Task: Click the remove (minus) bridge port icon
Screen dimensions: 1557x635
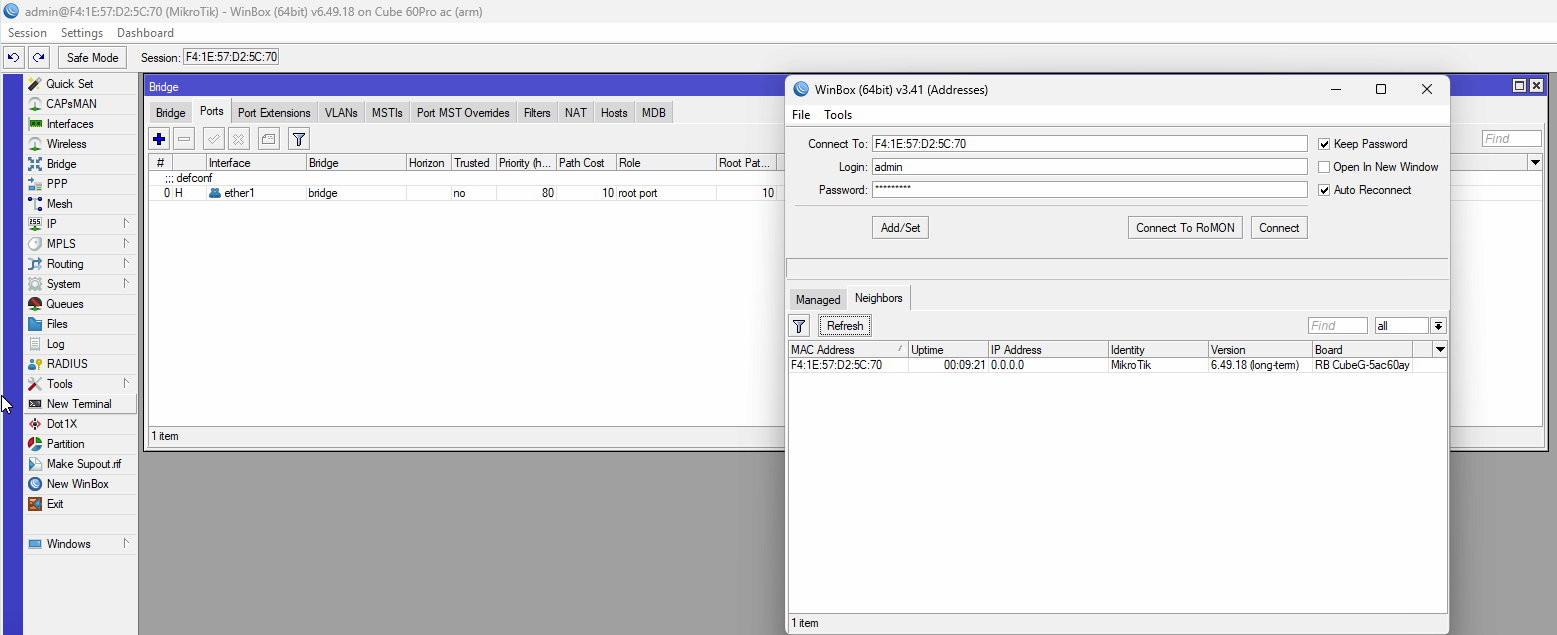Action: tap(184, 139)
